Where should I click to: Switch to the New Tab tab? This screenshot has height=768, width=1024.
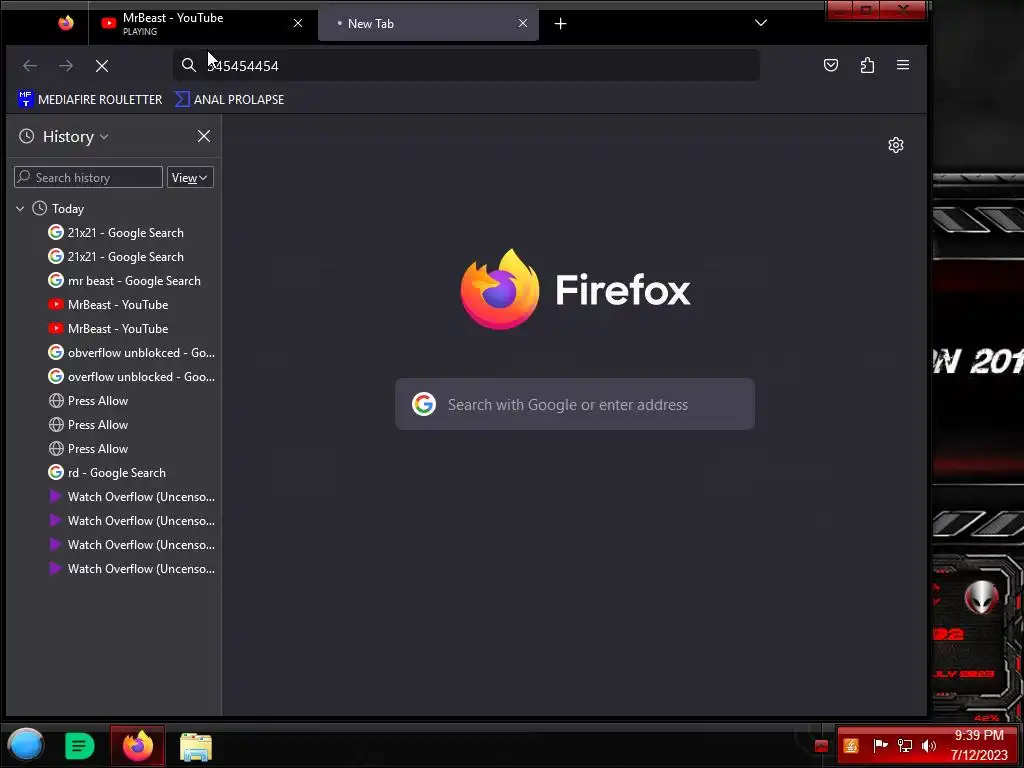[x=428, y=24]
